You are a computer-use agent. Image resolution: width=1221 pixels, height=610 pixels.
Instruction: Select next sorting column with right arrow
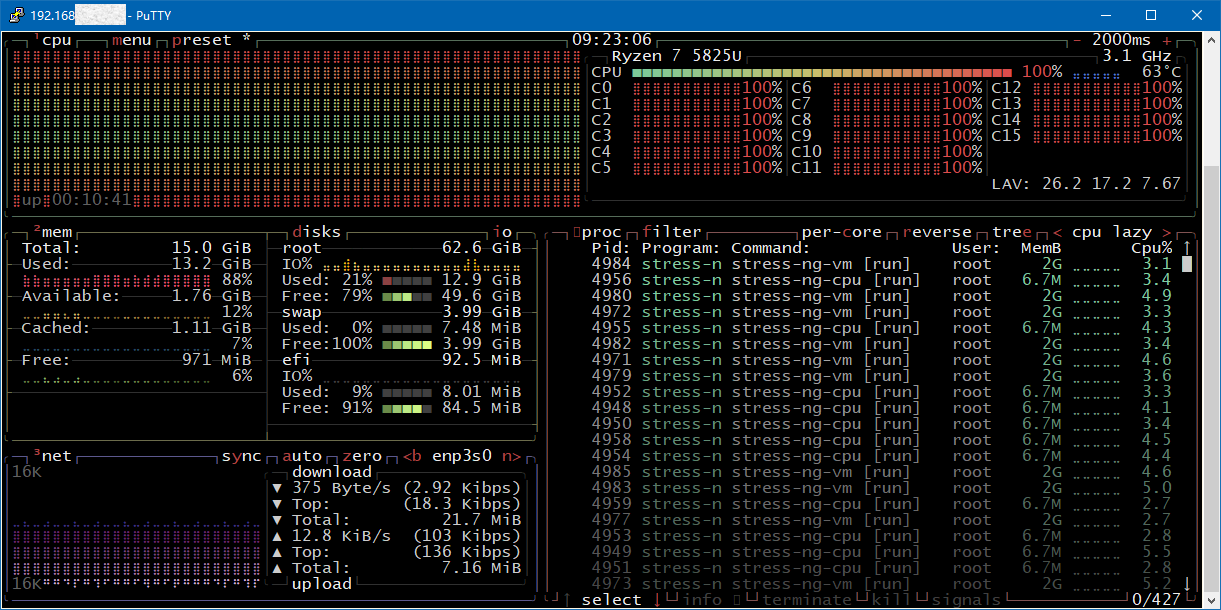click(1166, 232)
